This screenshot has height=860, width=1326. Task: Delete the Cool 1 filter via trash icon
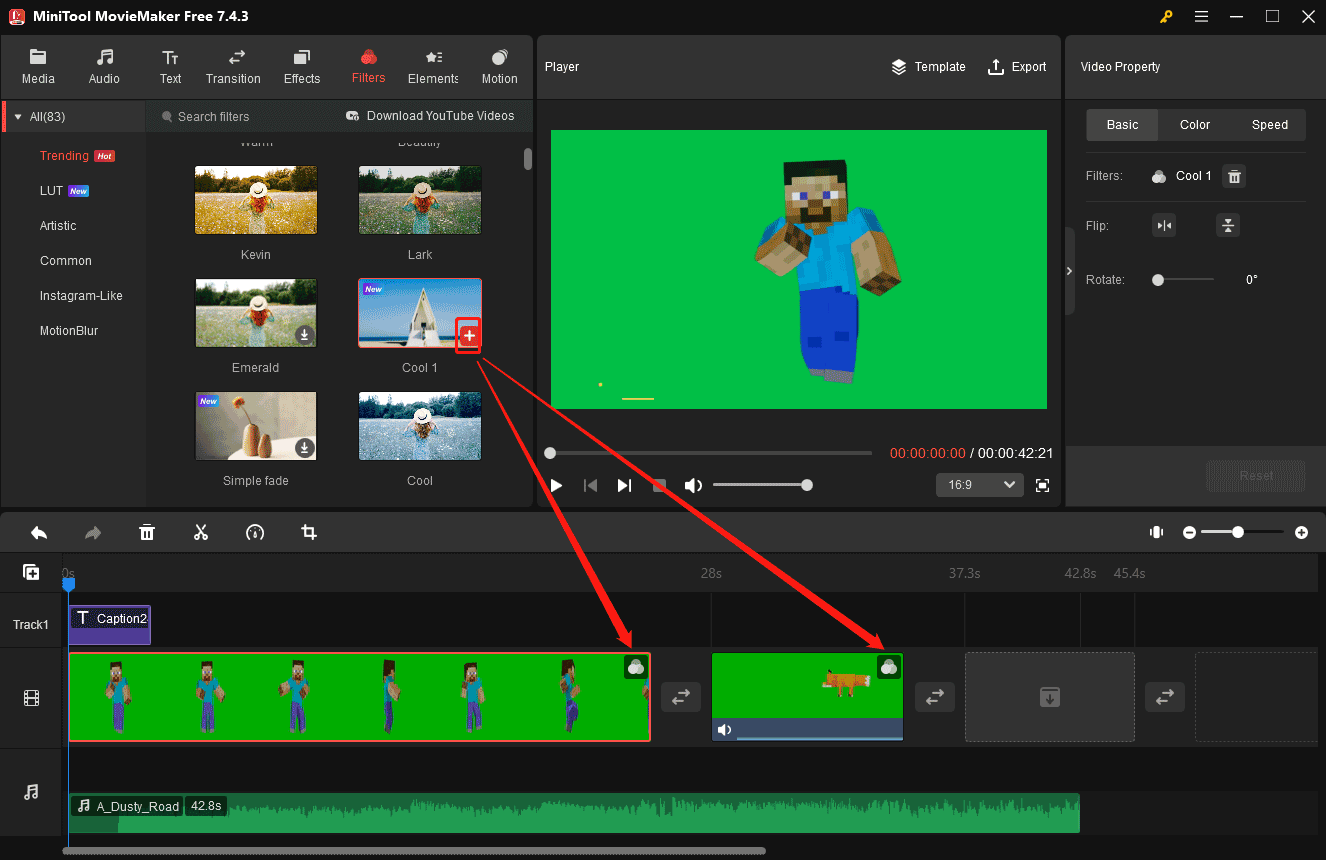coord(1235,176)
